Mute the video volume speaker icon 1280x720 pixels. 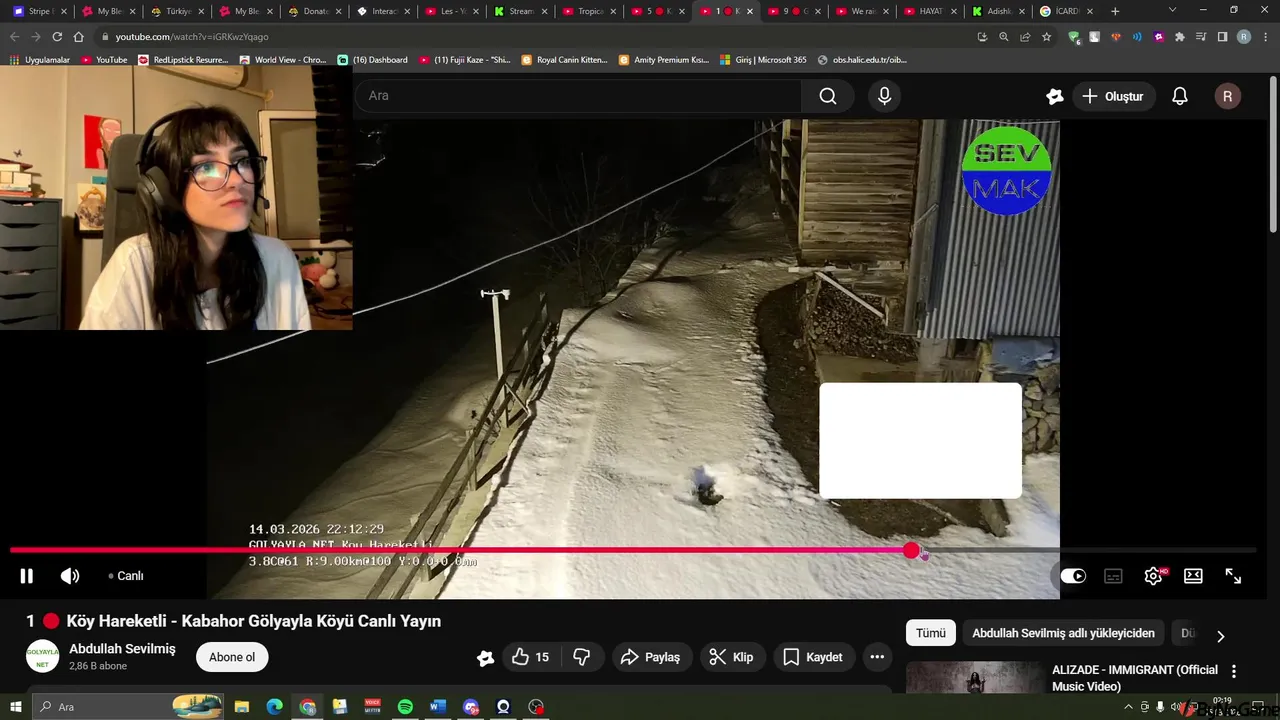click(70, 576)
